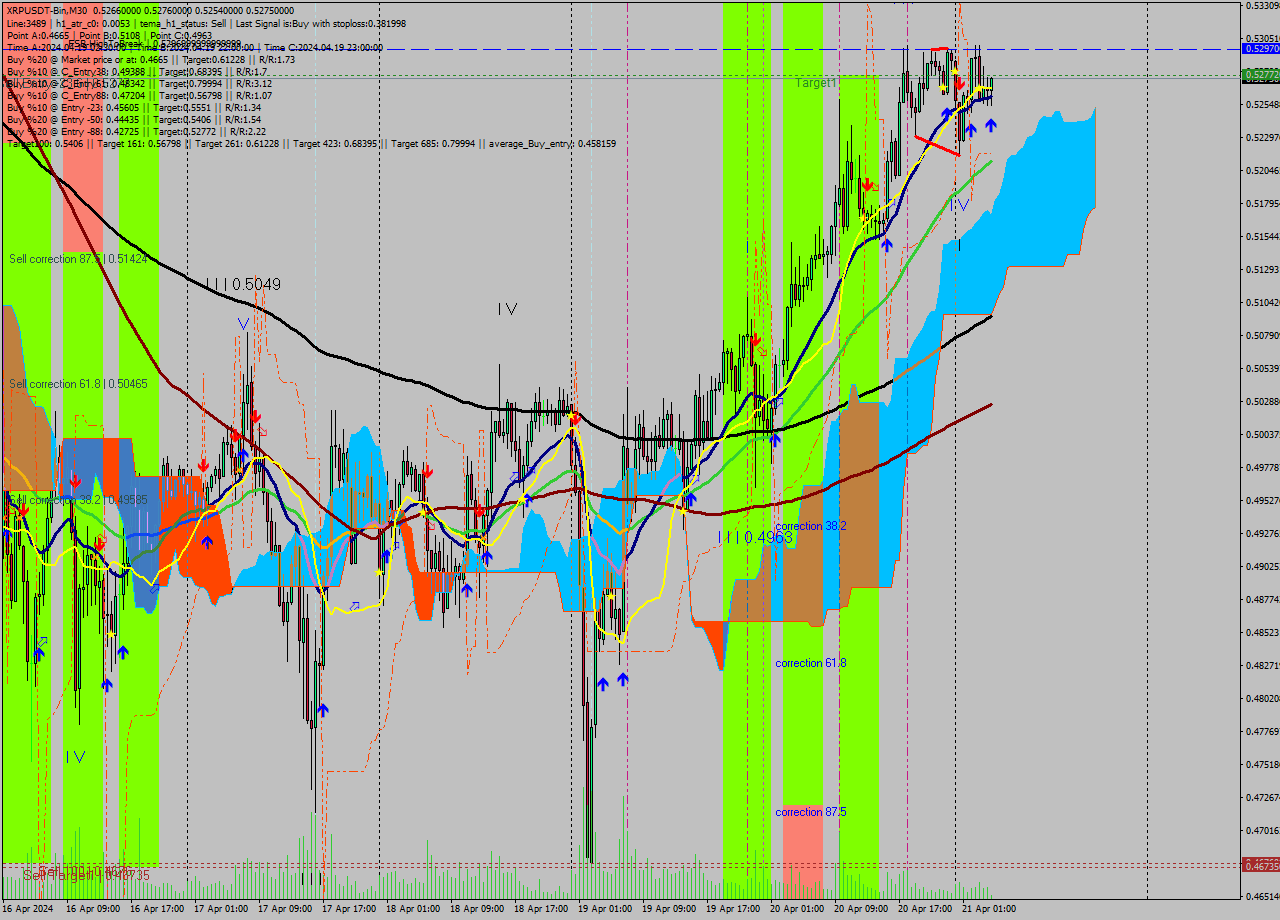Image resolution: width=1280 pixels, height=920 pixels.
Task: Click 'Buy %10 @ Entry -23' line
Action: pos(134,108)
